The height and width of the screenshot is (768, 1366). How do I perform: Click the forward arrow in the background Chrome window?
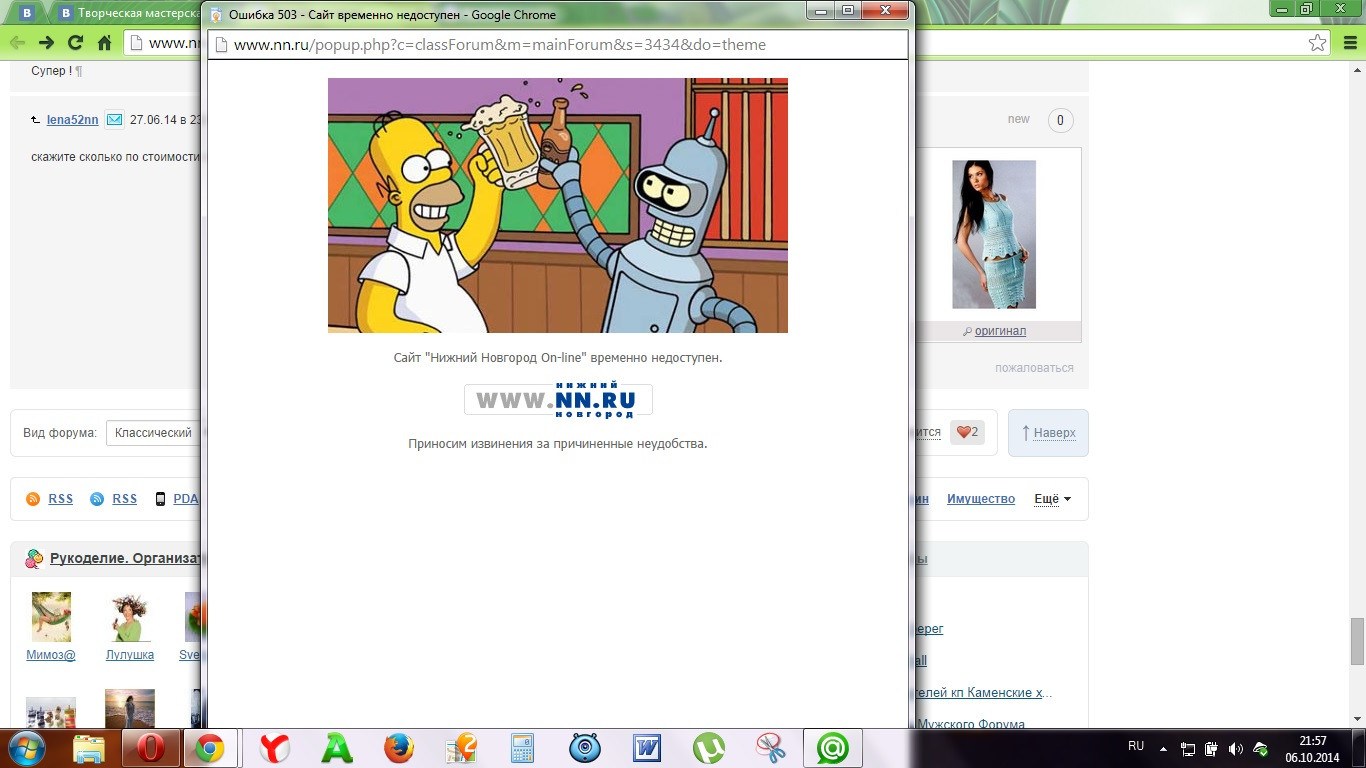[x=46, y=43]
